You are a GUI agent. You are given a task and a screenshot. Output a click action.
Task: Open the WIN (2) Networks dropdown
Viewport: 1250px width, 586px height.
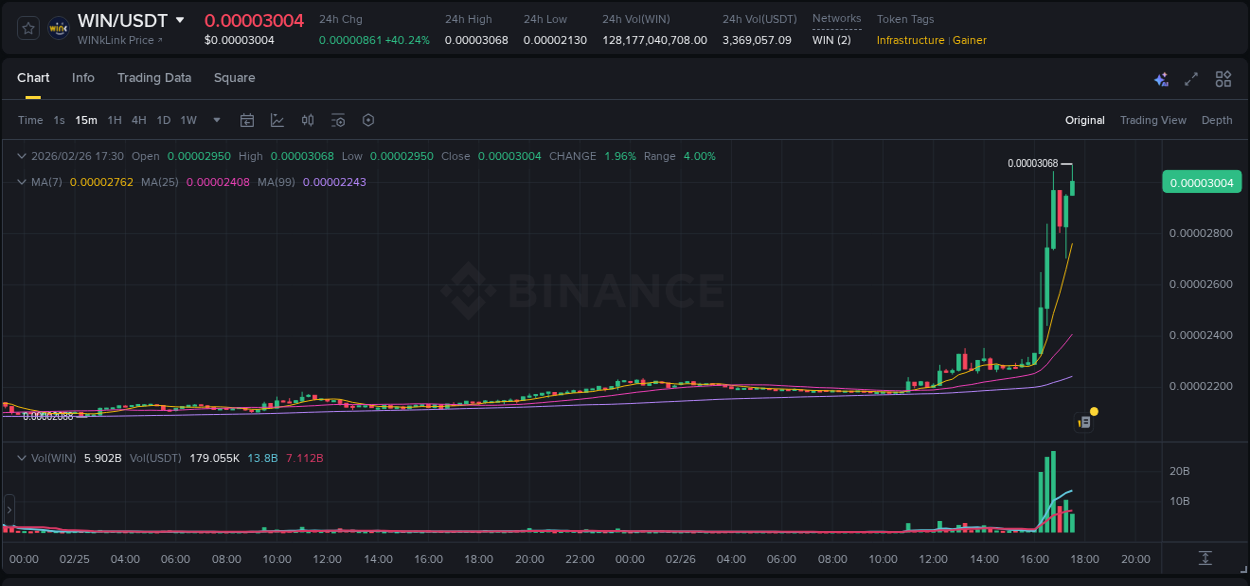coord(833,40)
